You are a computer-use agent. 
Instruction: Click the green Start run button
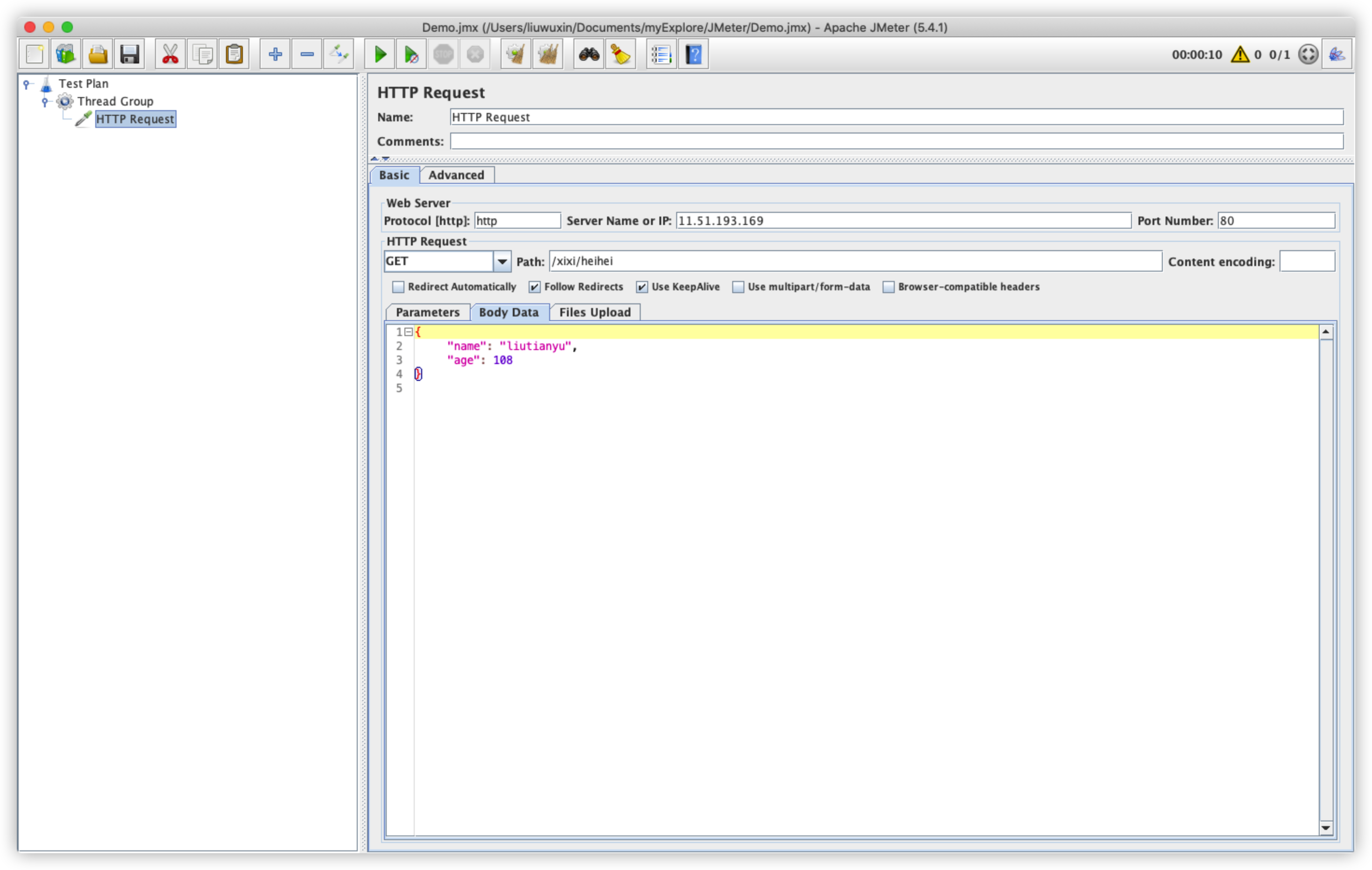tap(380, 55)
